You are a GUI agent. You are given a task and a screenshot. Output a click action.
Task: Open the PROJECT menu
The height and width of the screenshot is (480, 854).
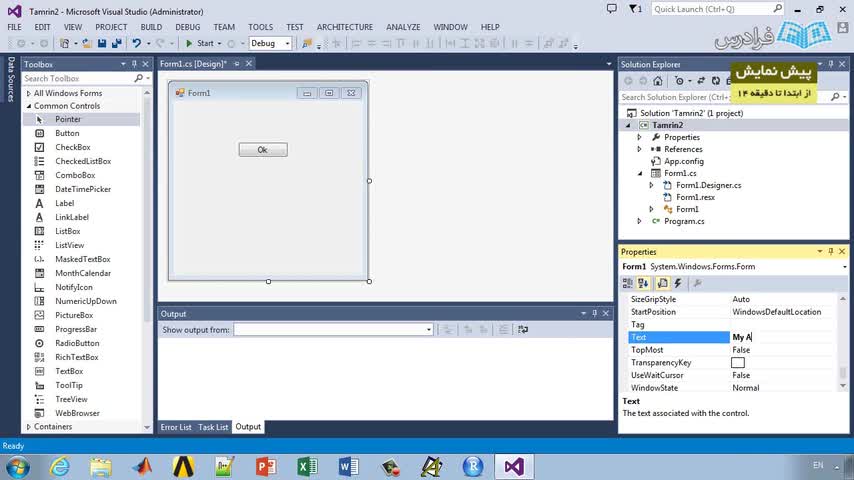pyautogui.click(x=111, y=27)
